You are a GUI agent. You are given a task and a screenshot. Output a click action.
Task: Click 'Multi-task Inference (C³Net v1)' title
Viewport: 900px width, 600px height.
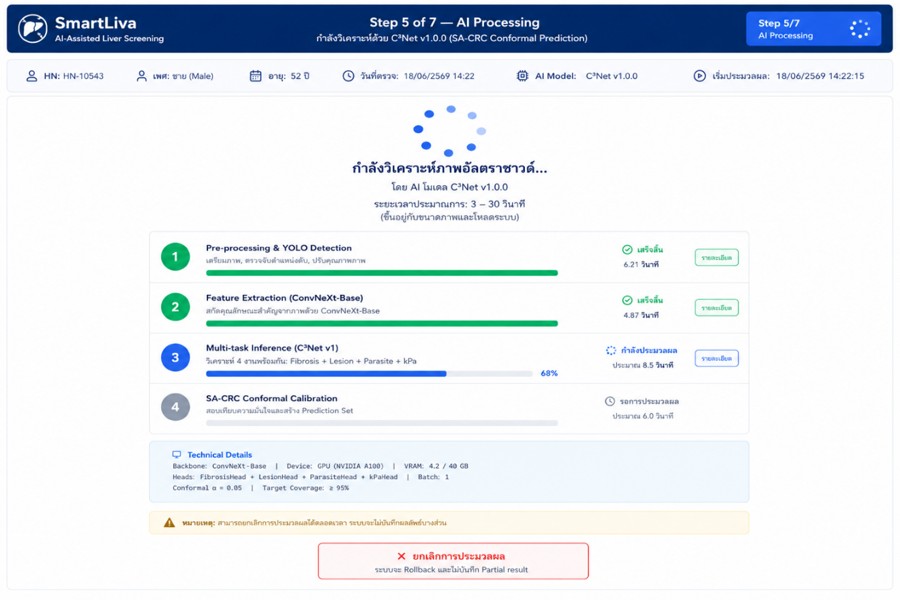pyautogui.click(x=272, y=348)
